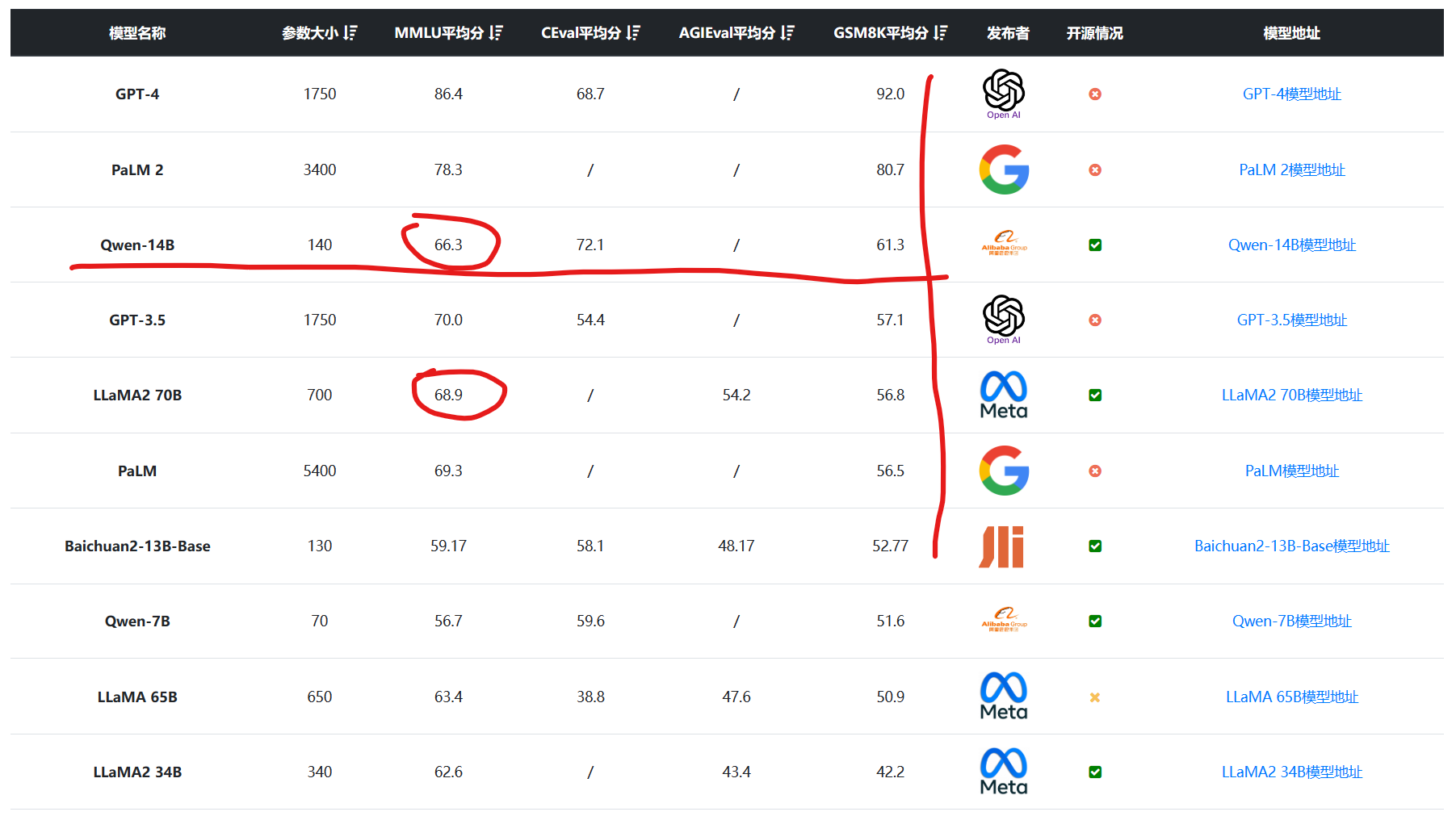The width and height of the screenshot is (1456, 816).
Task: Click the CEval平均分 header text
Action: (581, 33)
